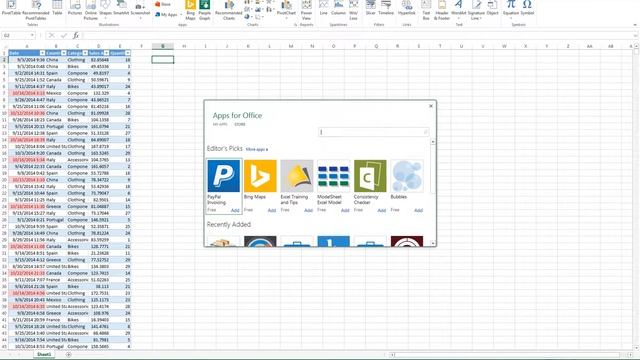Add the Excel Training and Tips app
640x360 pixels.
[309, 211]
